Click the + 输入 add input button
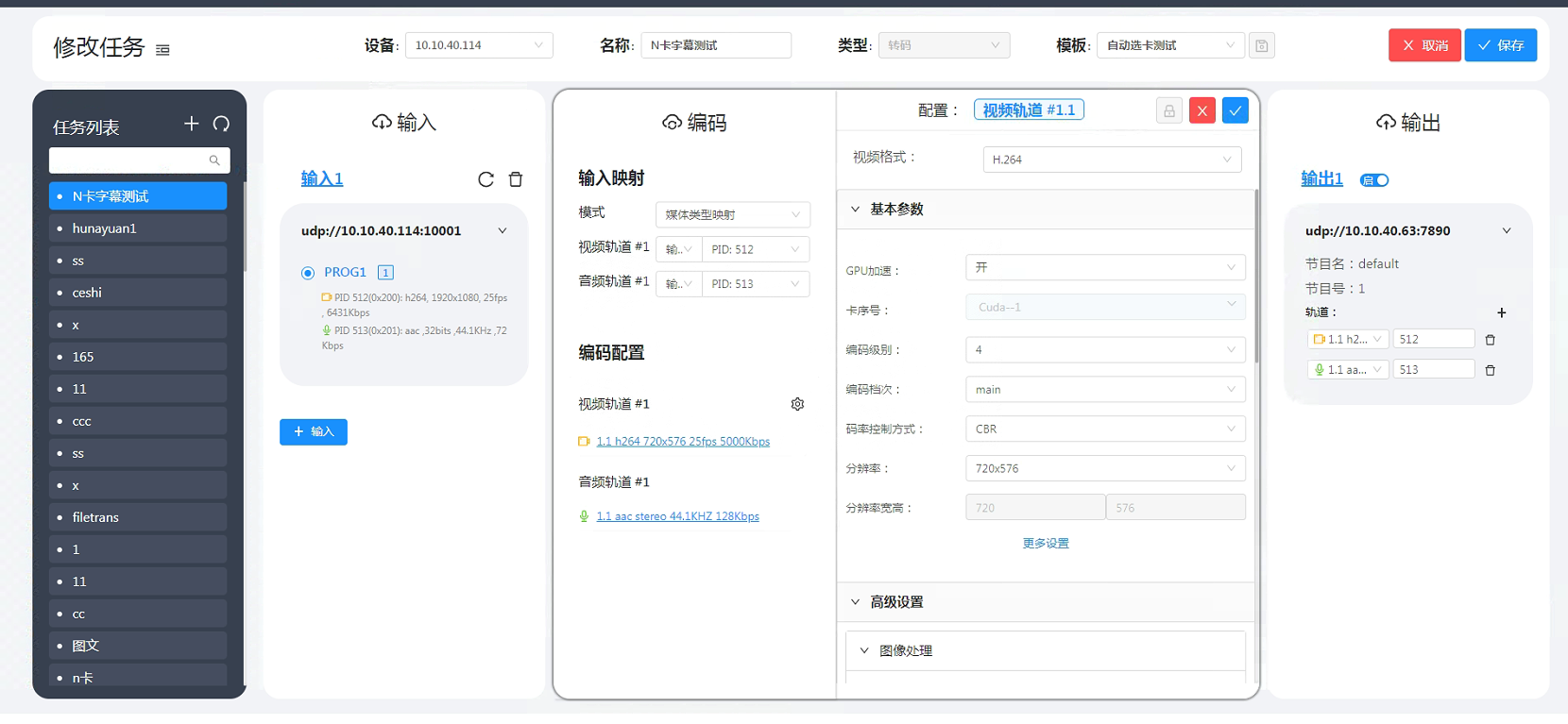This screenshot has width=1568, height=724. [x=314, y=432]
